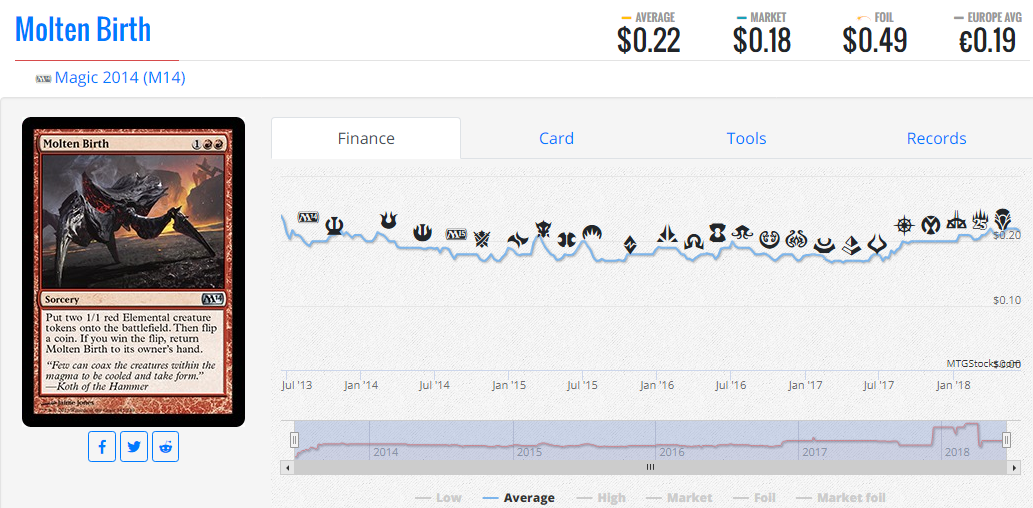Share card on Facebook
This screenshot has width=1033, height=508.
[x=102, y=447]
